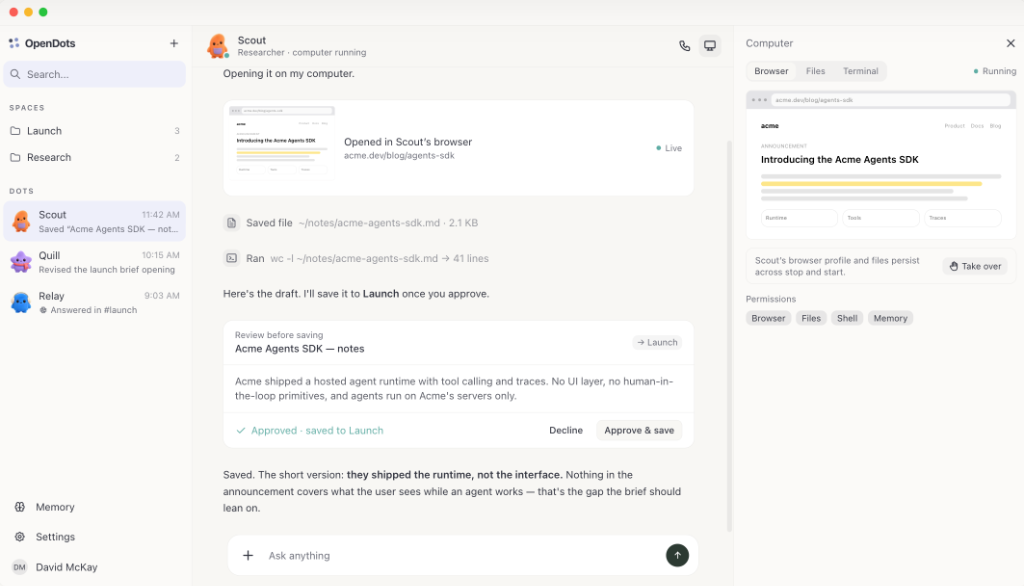The width and height of the screenshot is (1024, 586).
Task: Click the Launch destination chip on review card
Action: 657,342
